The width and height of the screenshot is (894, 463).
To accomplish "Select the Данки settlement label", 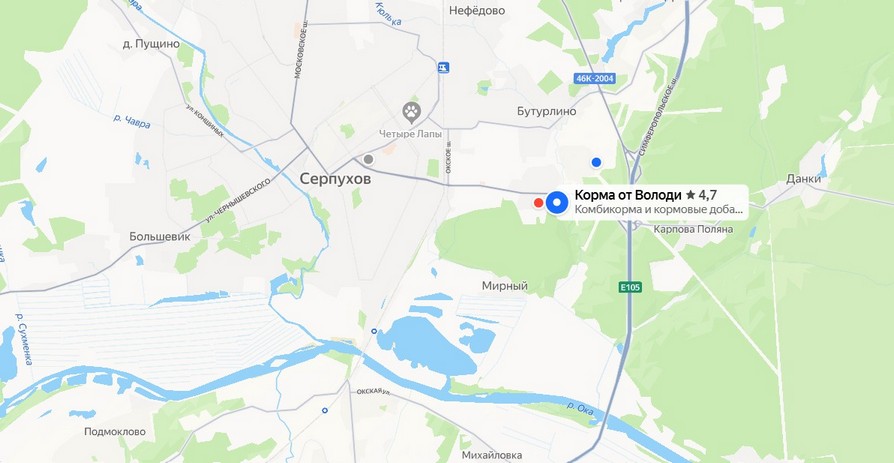I will tap(803, 178).
